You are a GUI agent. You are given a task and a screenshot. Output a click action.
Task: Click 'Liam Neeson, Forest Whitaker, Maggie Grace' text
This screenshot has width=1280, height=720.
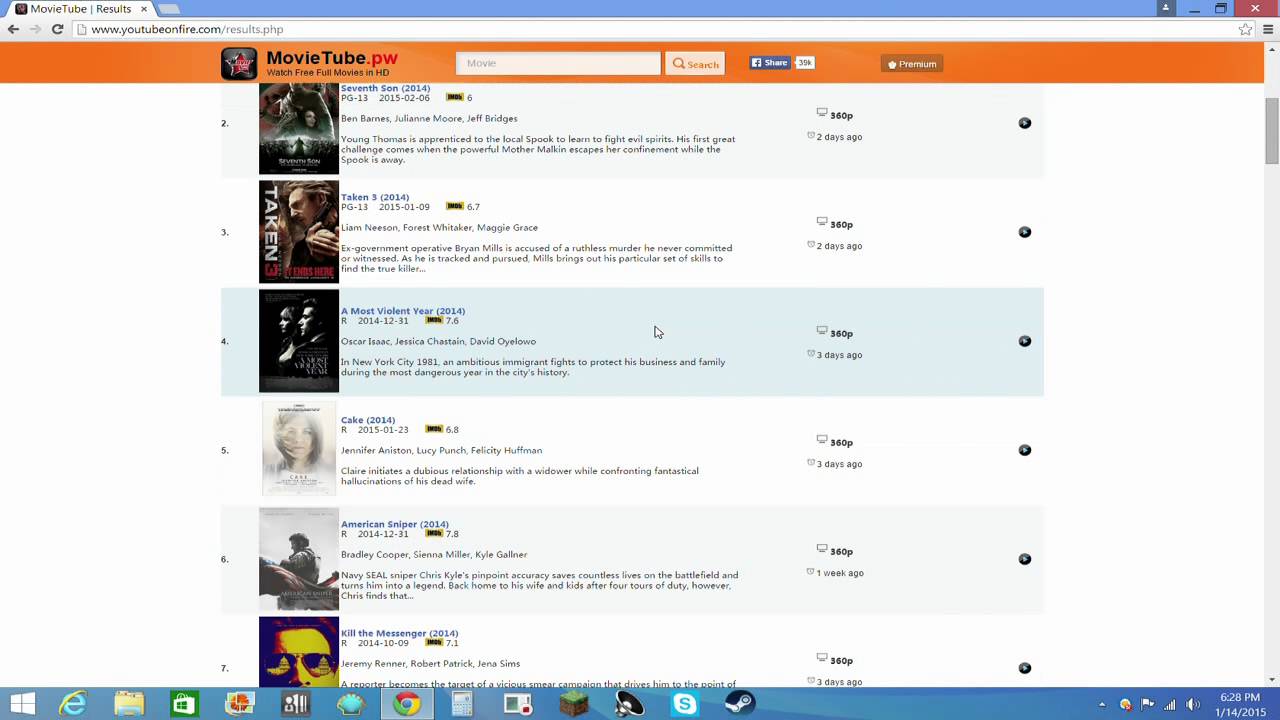pyautogui.click(x=439, y=227)
